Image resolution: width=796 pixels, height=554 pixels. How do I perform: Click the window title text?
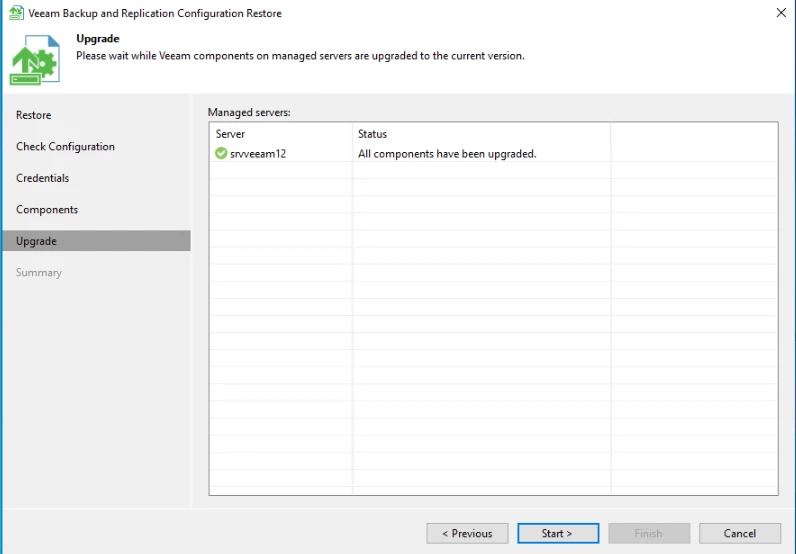pyautogui.click(x=155, y=13)
